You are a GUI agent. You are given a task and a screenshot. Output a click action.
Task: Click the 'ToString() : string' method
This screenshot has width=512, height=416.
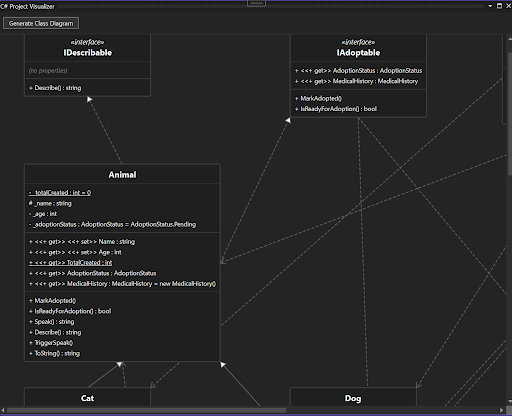click(54, 353)
